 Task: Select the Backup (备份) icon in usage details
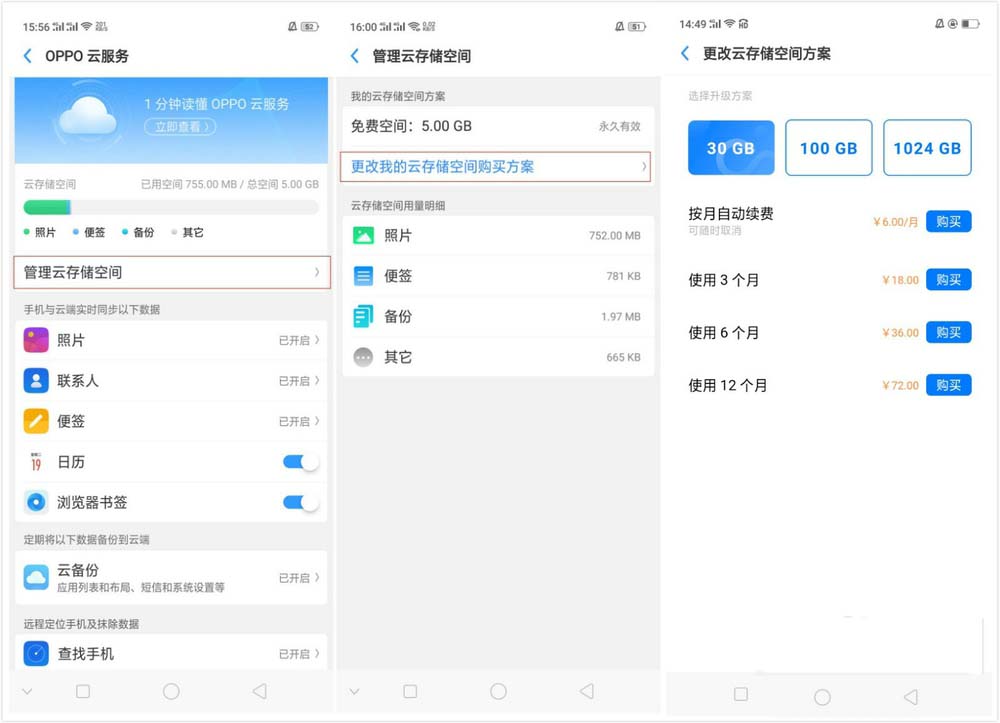[x=365, y=316]
